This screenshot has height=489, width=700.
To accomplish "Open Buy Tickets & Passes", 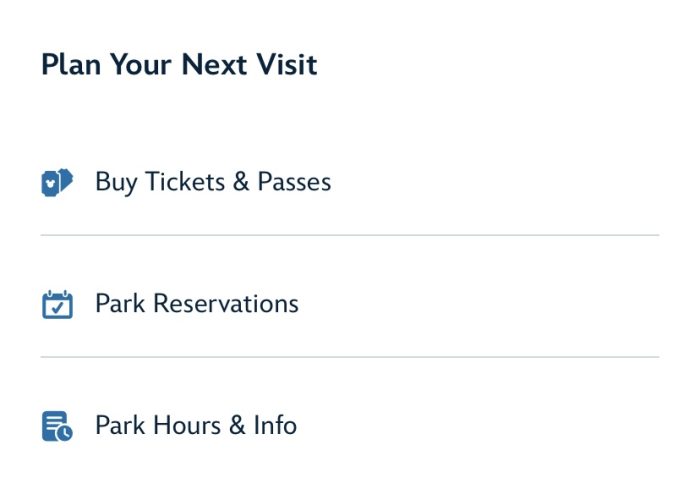I will 212,182.
